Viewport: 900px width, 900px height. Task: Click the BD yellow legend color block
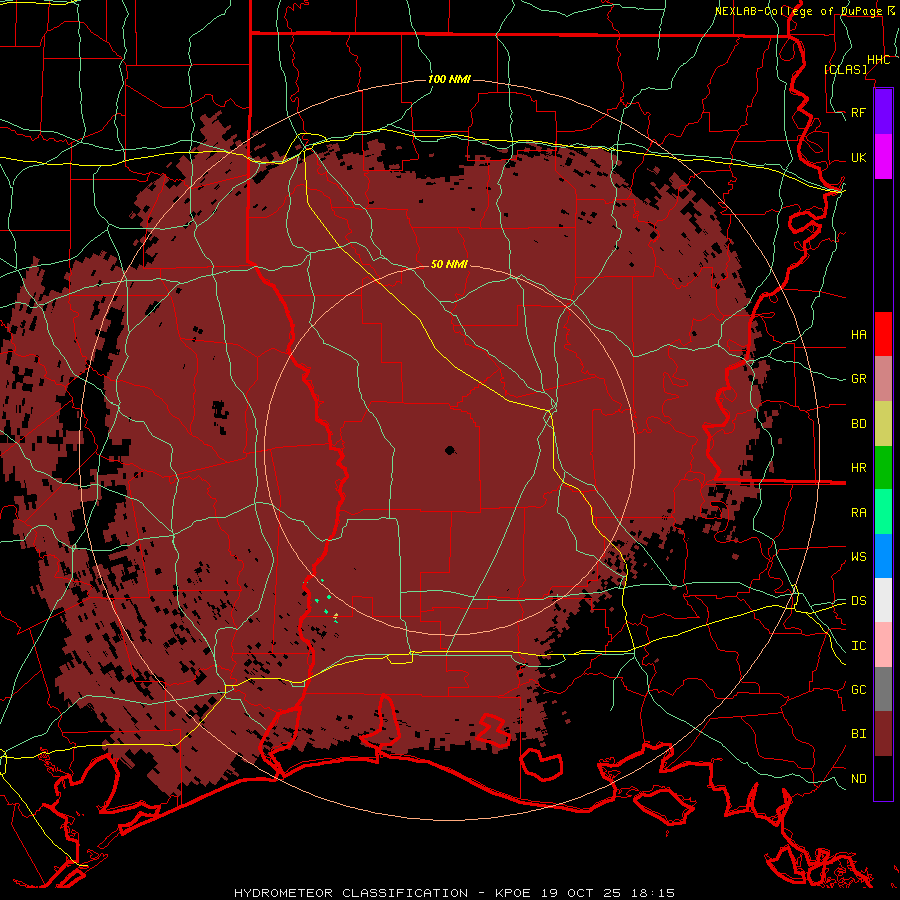coord(883,424)
